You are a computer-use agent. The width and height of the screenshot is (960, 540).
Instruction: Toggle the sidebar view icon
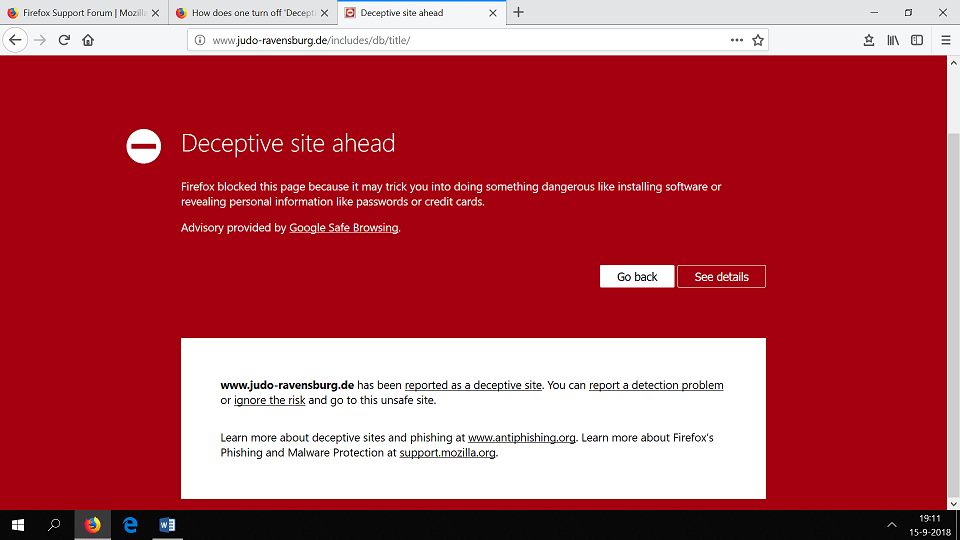click(917, 40)
